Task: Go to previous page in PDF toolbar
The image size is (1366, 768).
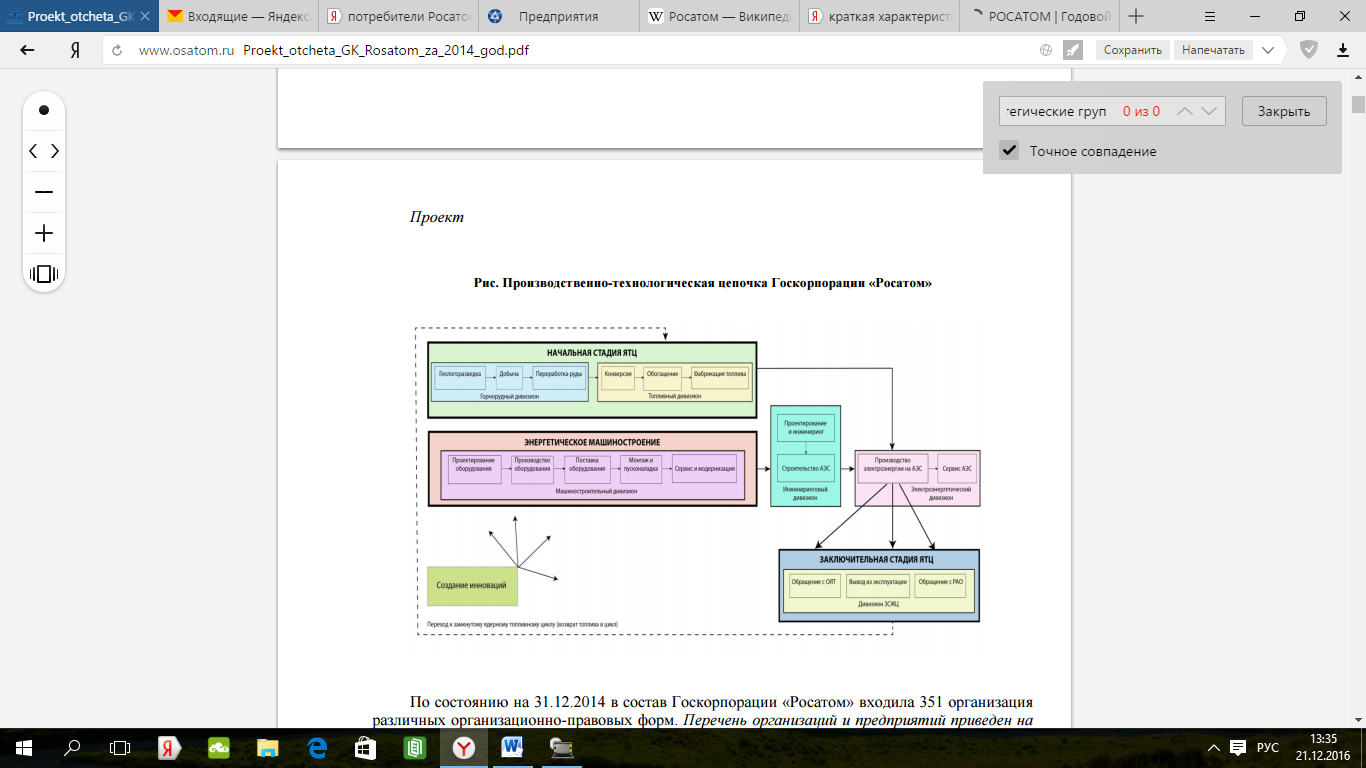Action: pos(33,151)
